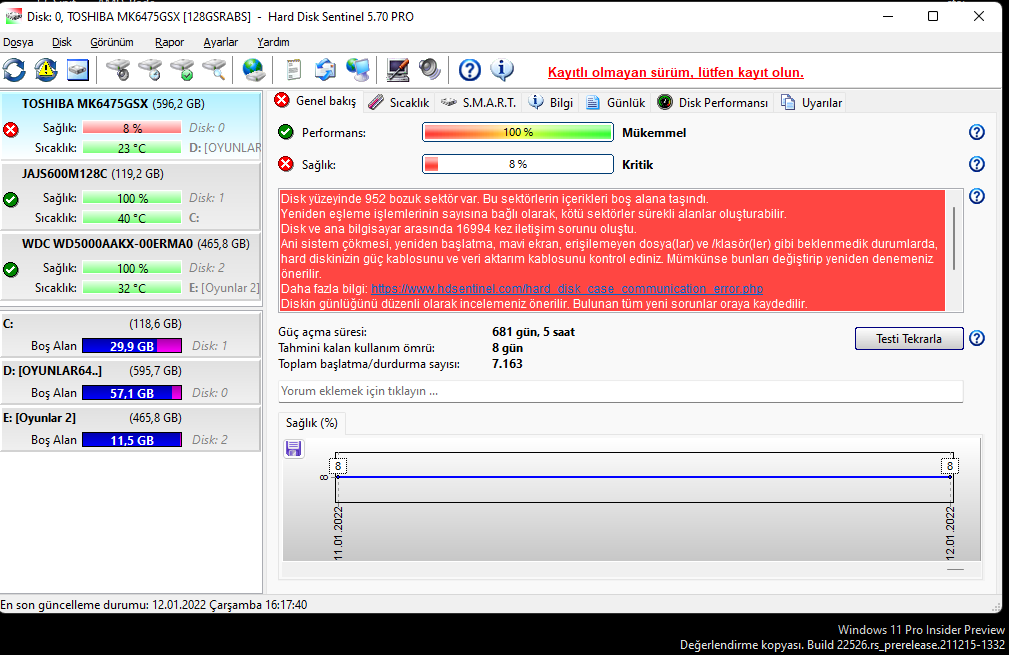The height and width of the screenshot is (655, 1009).
Task: Click the 12.01.2022 point on health graph
Action: click(950, 477)
